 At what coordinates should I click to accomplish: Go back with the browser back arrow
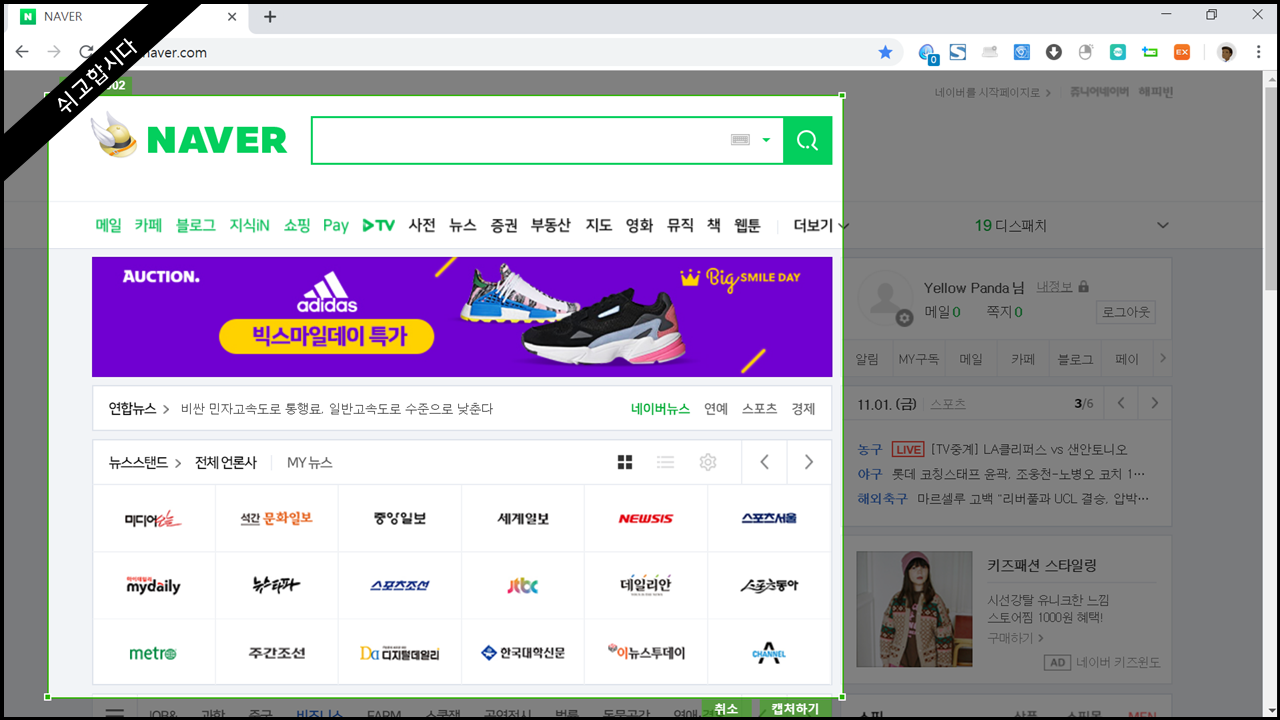[22, 52]
